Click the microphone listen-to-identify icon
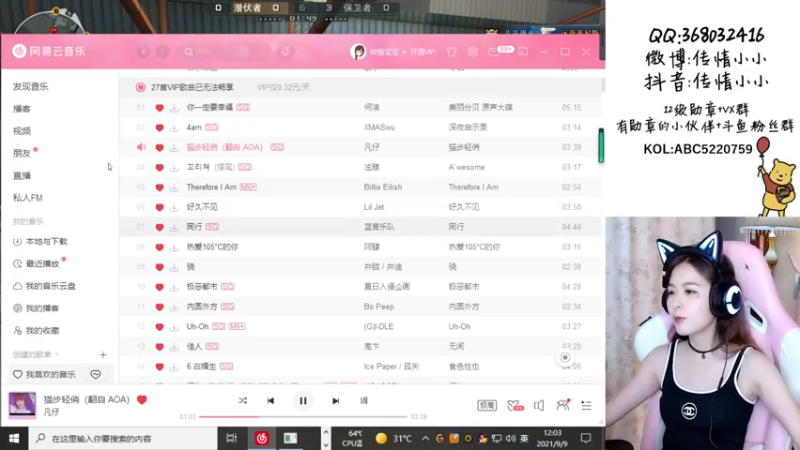This screenshot has height=450, width=800. click(x=286, y=52)
